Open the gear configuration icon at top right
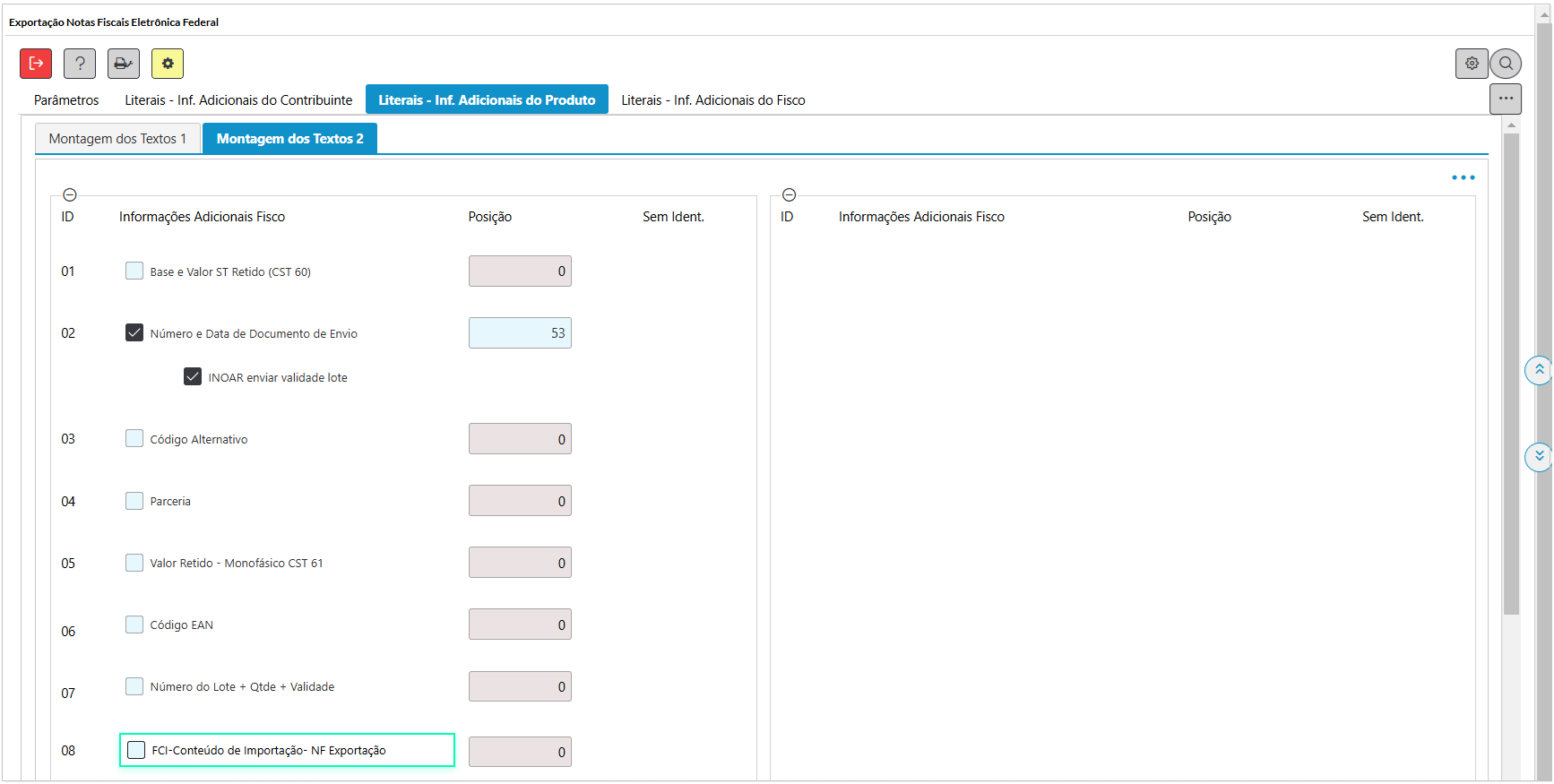 click(x=1472, y=64)
